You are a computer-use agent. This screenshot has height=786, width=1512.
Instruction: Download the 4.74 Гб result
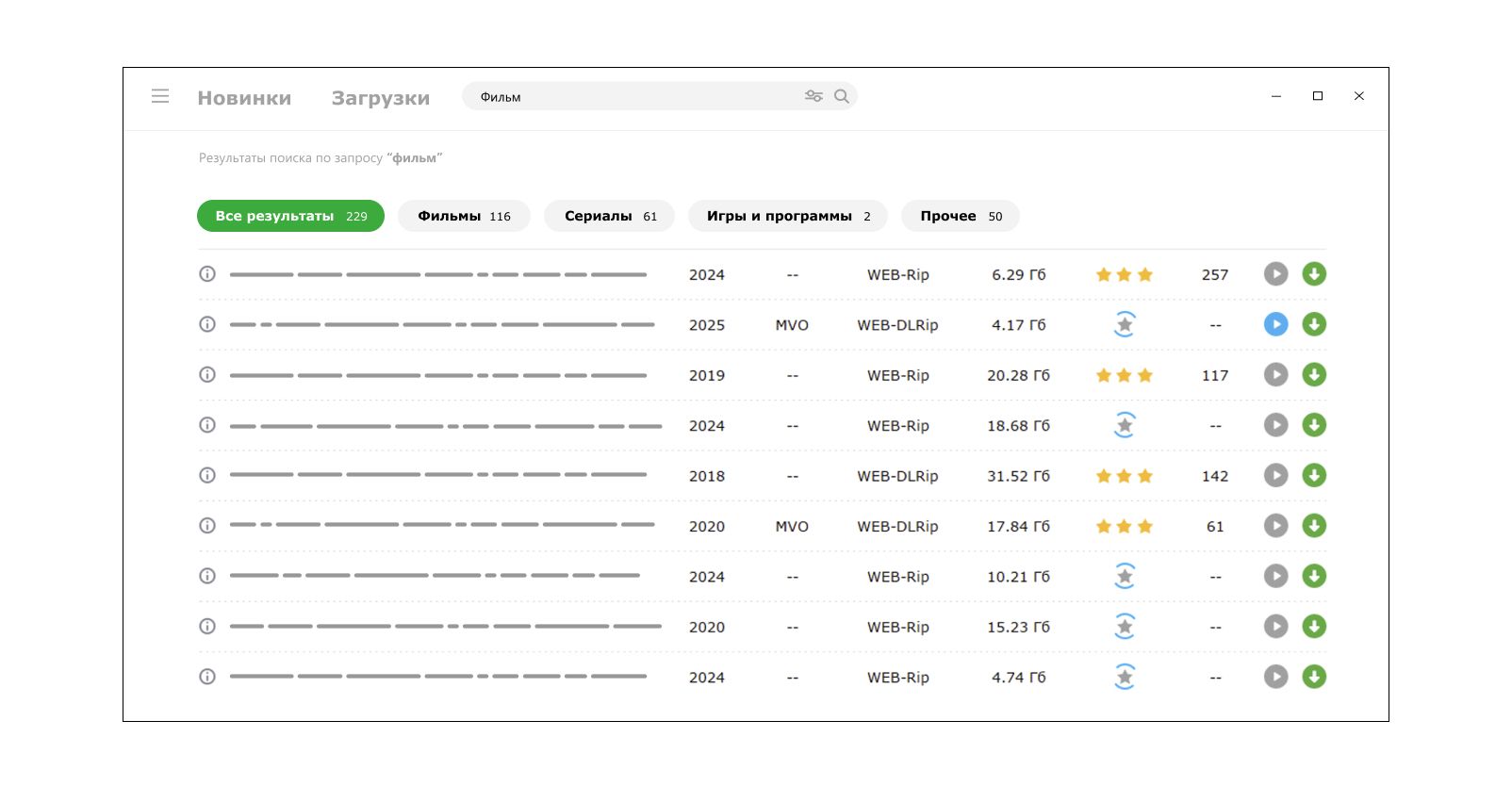(1314, 677)
